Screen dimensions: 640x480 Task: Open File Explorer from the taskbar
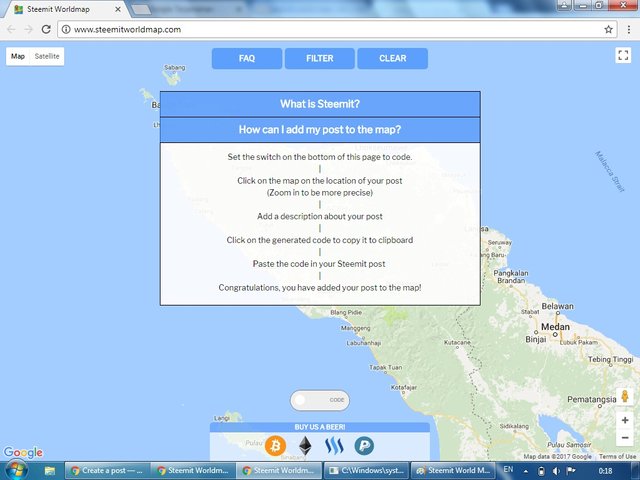49,471
